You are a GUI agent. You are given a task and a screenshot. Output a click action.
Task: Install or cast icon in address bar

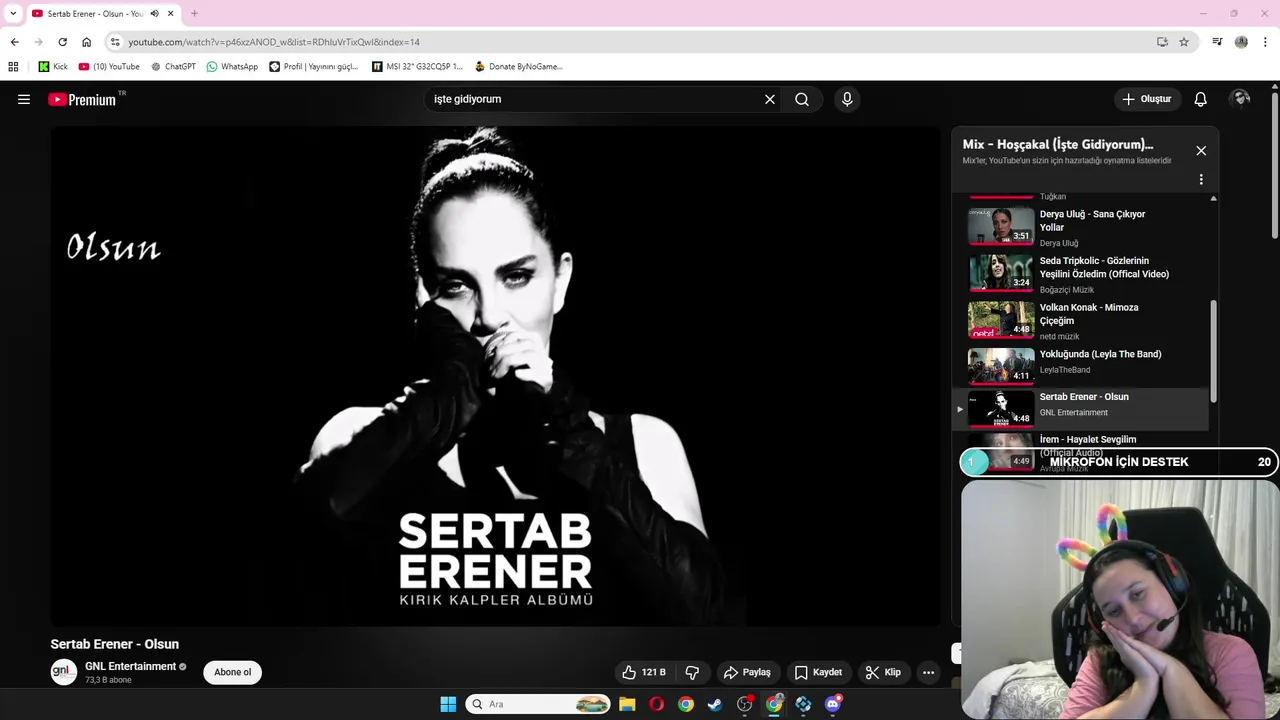pyautogui.click(x=1162, y=42)
